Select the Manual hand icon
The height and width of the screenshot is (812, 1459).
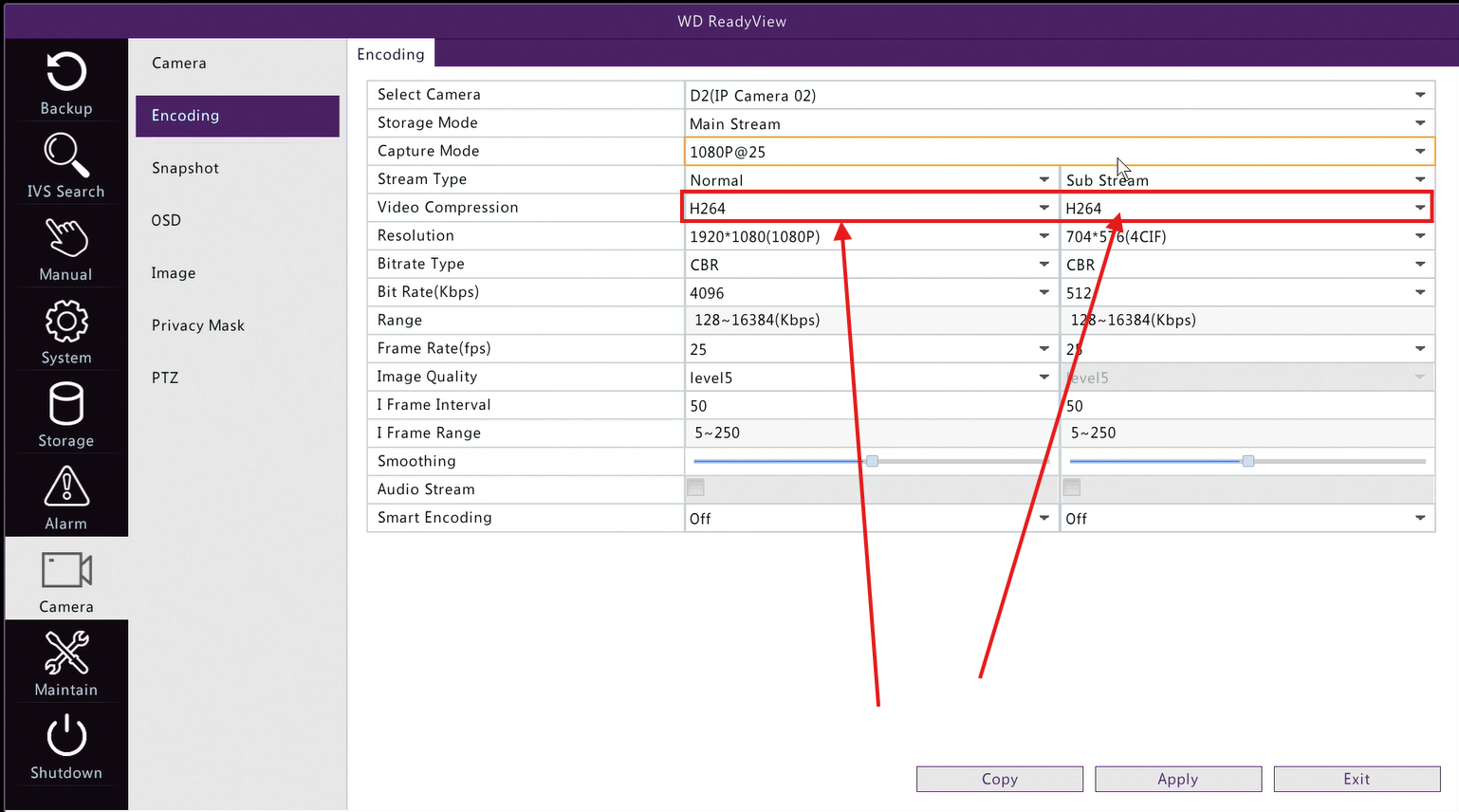tap(66, 237)
